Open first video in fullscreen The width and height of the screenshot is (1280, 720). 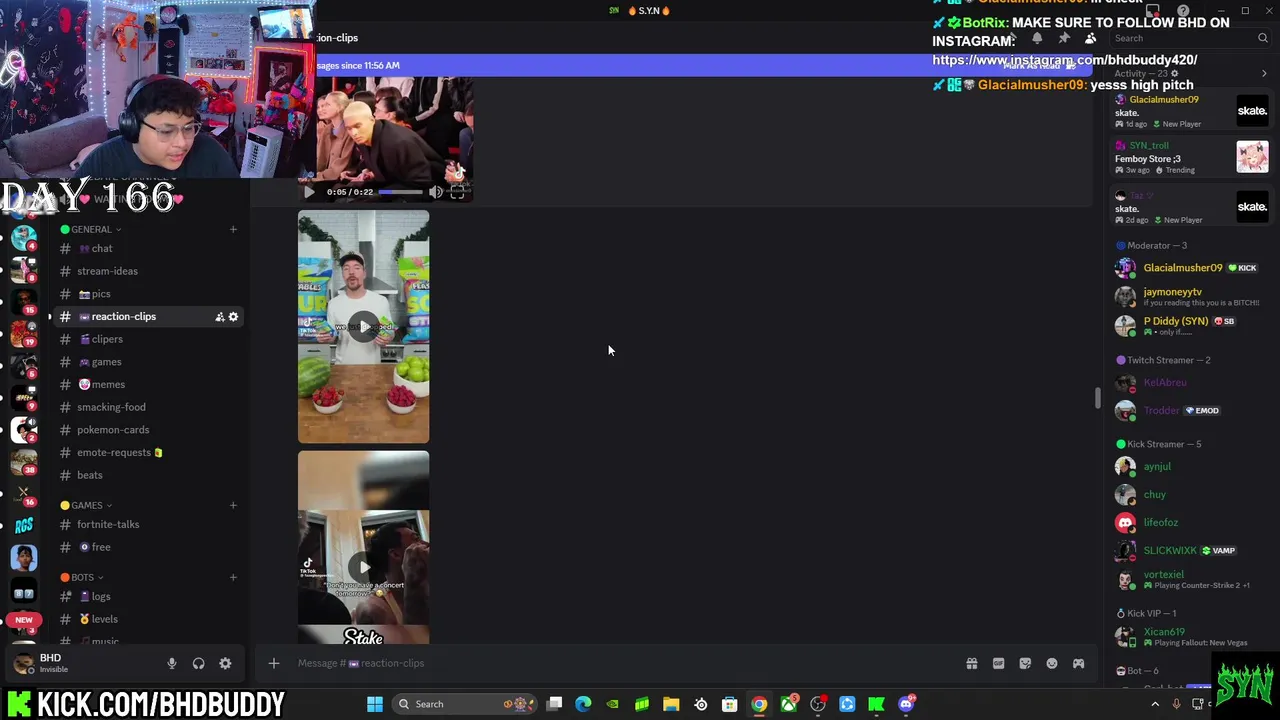pos(458,192)
